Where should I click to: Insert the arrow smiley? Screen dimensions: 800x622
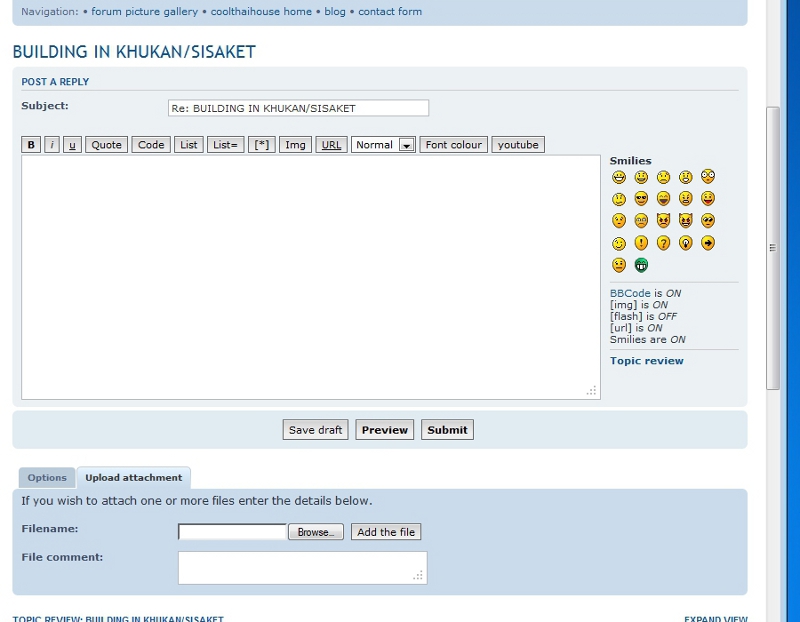click(x=708, y=243)
